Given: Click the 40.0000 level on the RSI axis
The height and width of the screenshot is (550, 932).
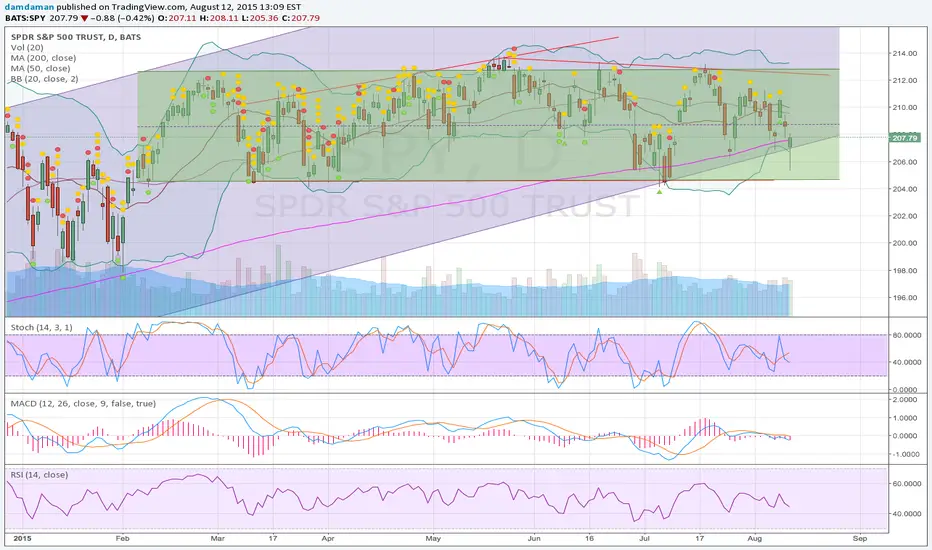Looking at the screenshot, I should coord(906,514).
